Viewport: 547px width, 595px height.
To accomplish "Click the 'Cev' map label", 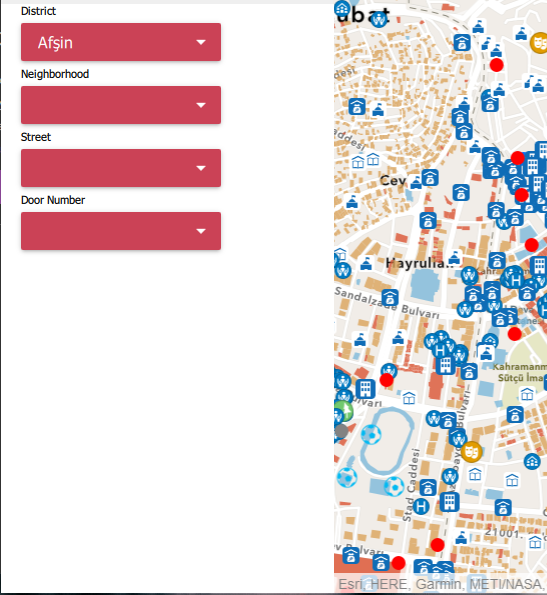I will point(393,181).
